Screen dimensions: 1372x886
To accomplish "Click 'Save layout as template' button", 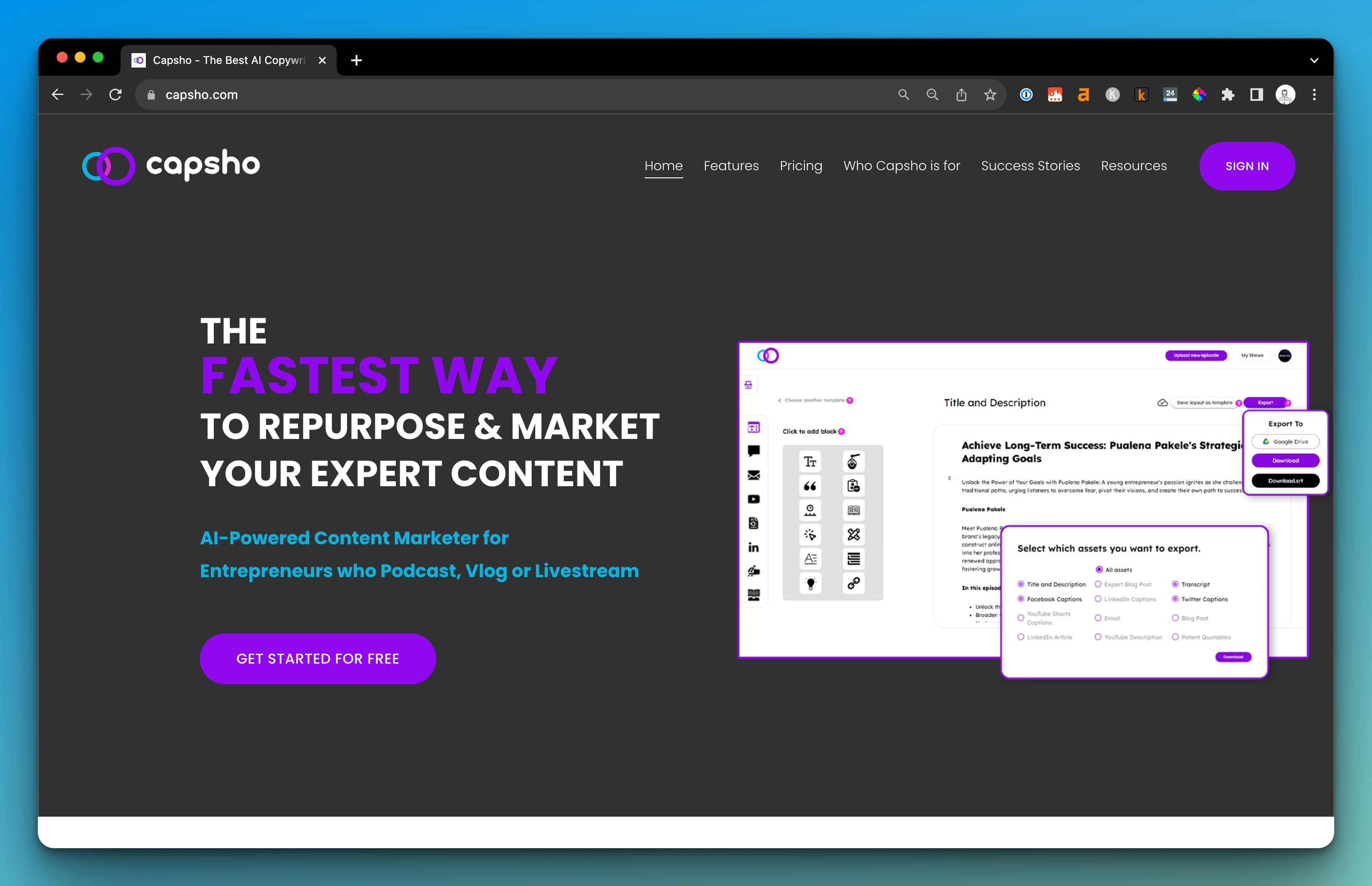I will [x=1204, y=403].
